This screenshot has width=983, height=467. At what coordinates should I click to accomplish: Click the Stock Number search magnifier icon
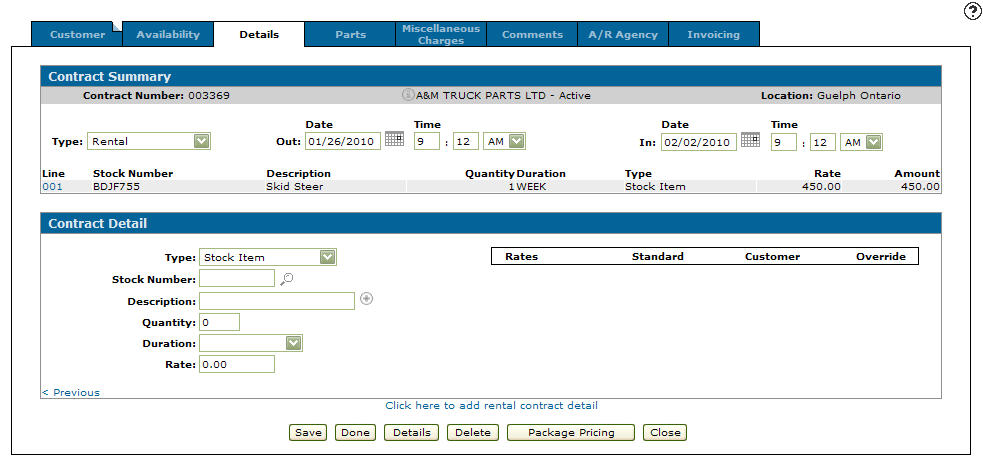pyautogui.click(x=286, y=279)
